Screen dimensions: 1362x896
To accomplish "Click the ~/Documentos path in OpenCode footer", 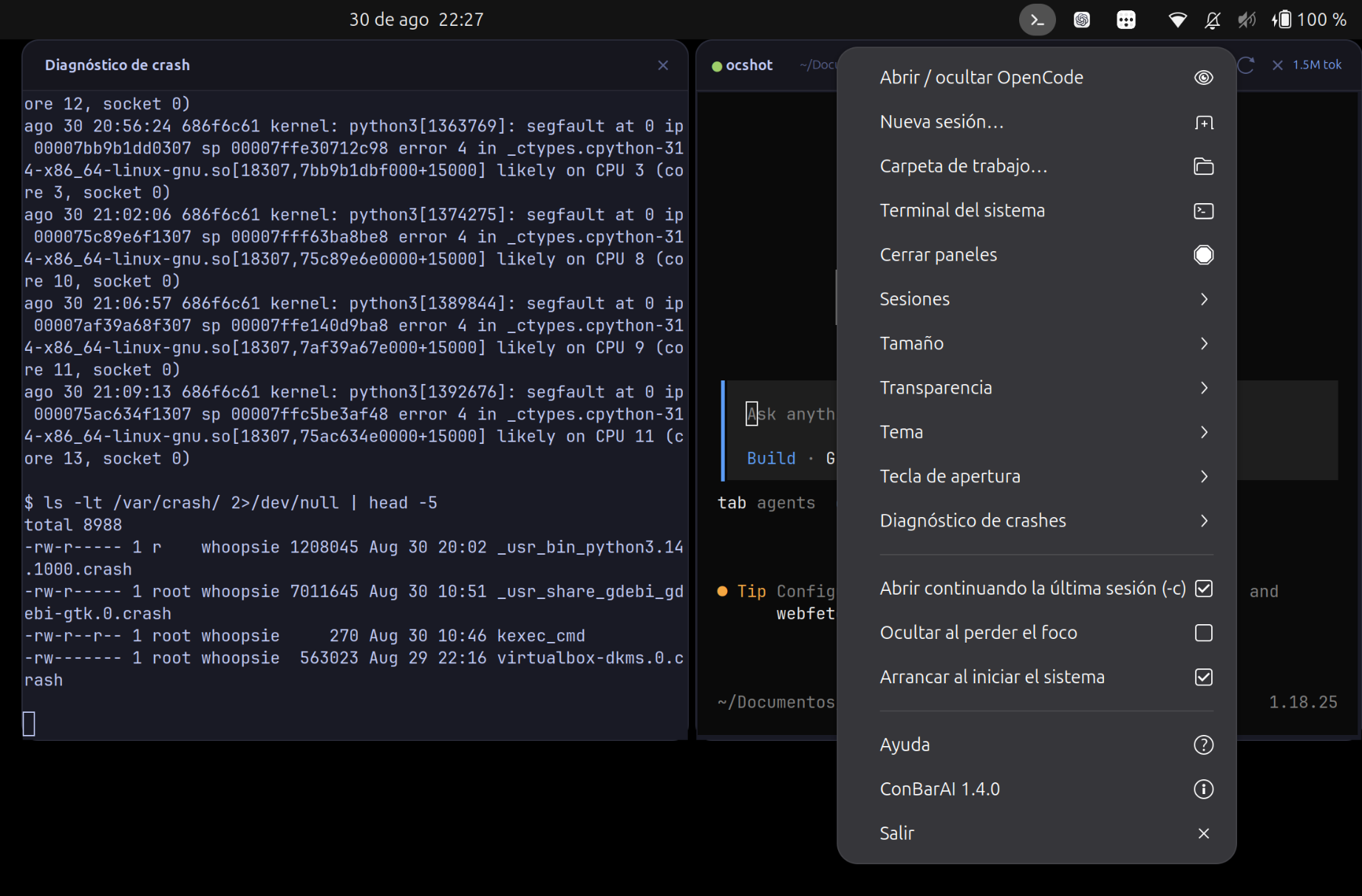I will click(775, 702).
